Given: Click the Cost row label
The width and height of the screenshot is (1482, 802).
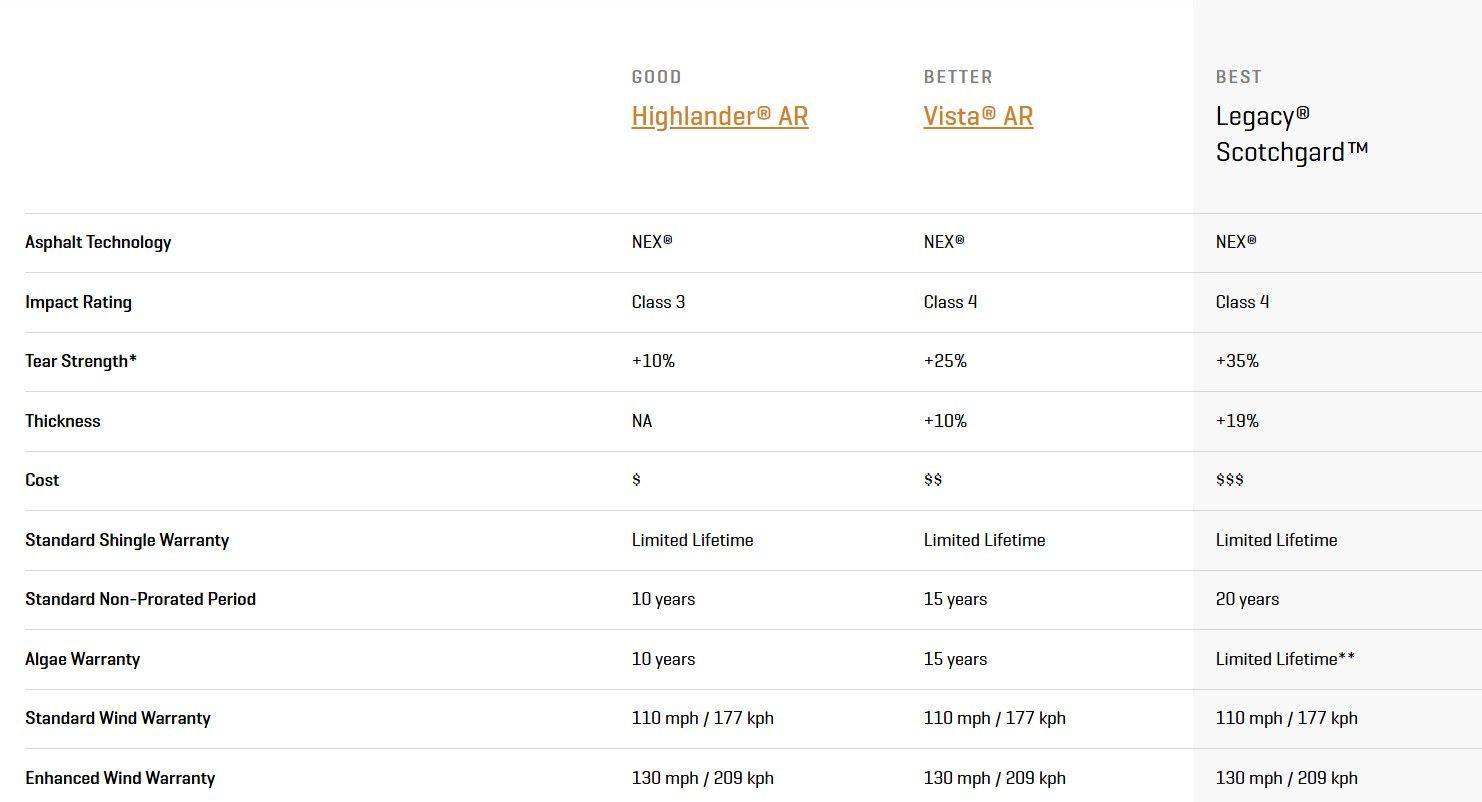Looking at the screenshot, I should point(42,480).
